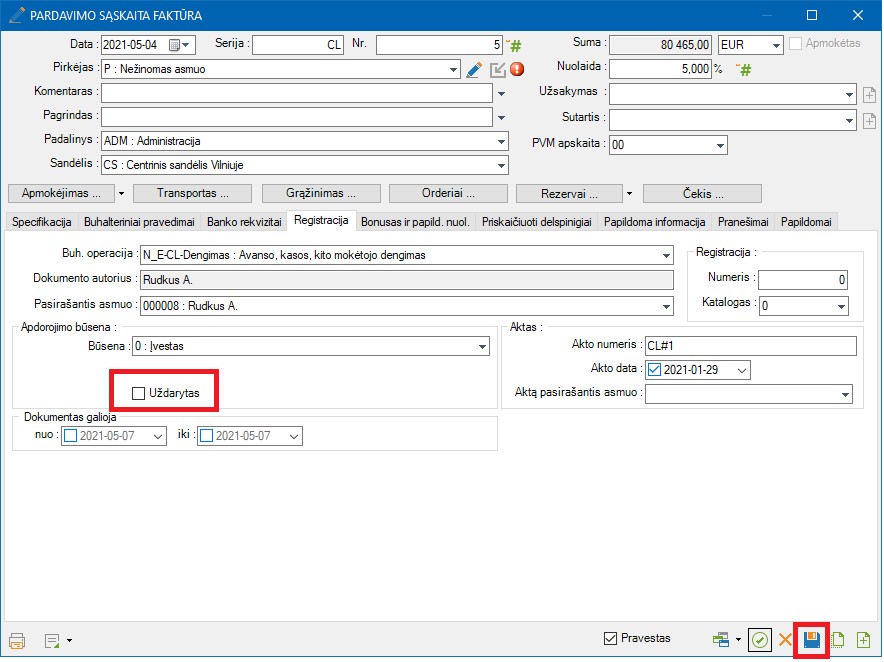Click the Nuolaida discount input field
The image size is (884, 662).
[x=660, y=69]
